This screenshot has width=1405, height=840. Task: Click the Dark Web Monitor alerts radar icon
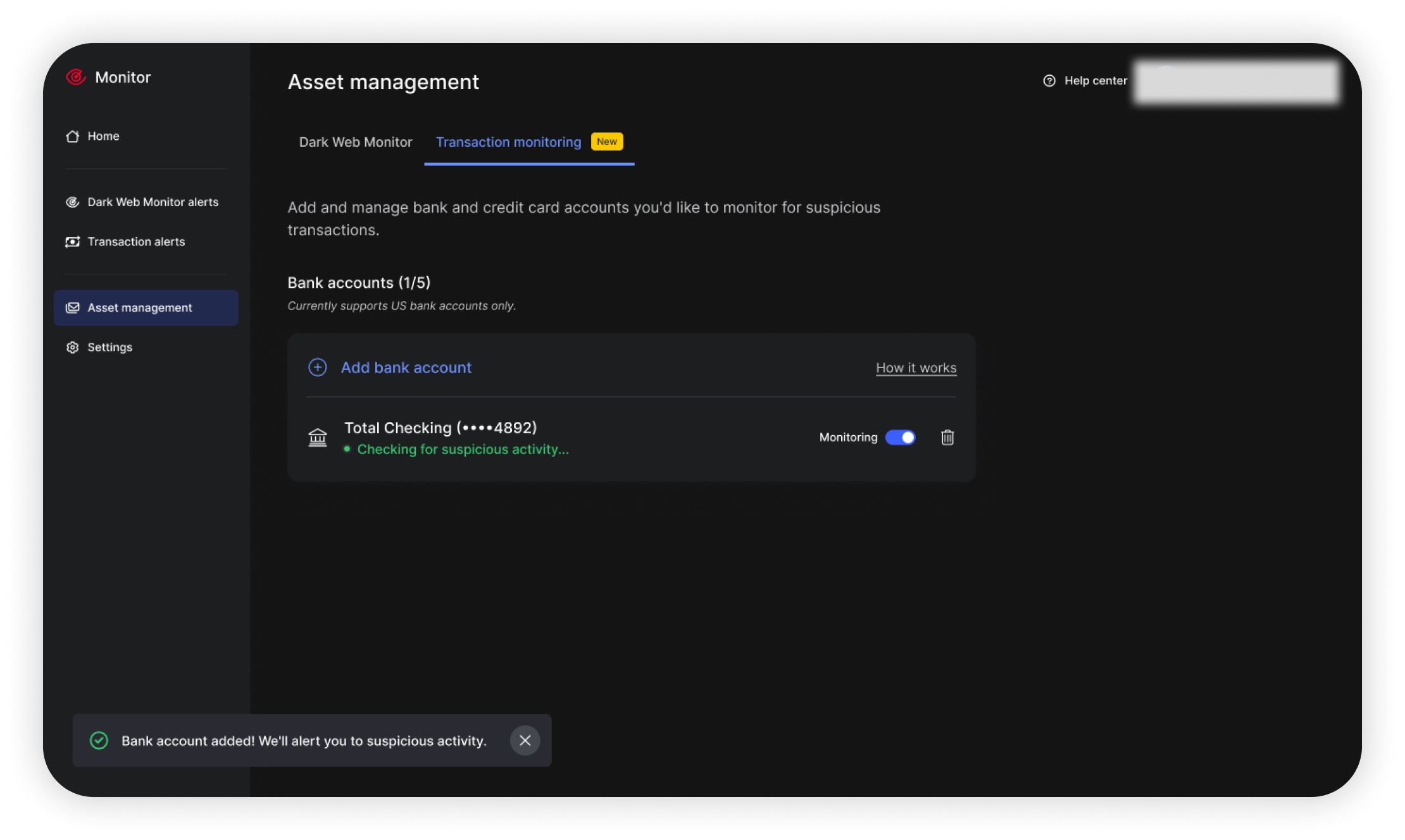73,202
